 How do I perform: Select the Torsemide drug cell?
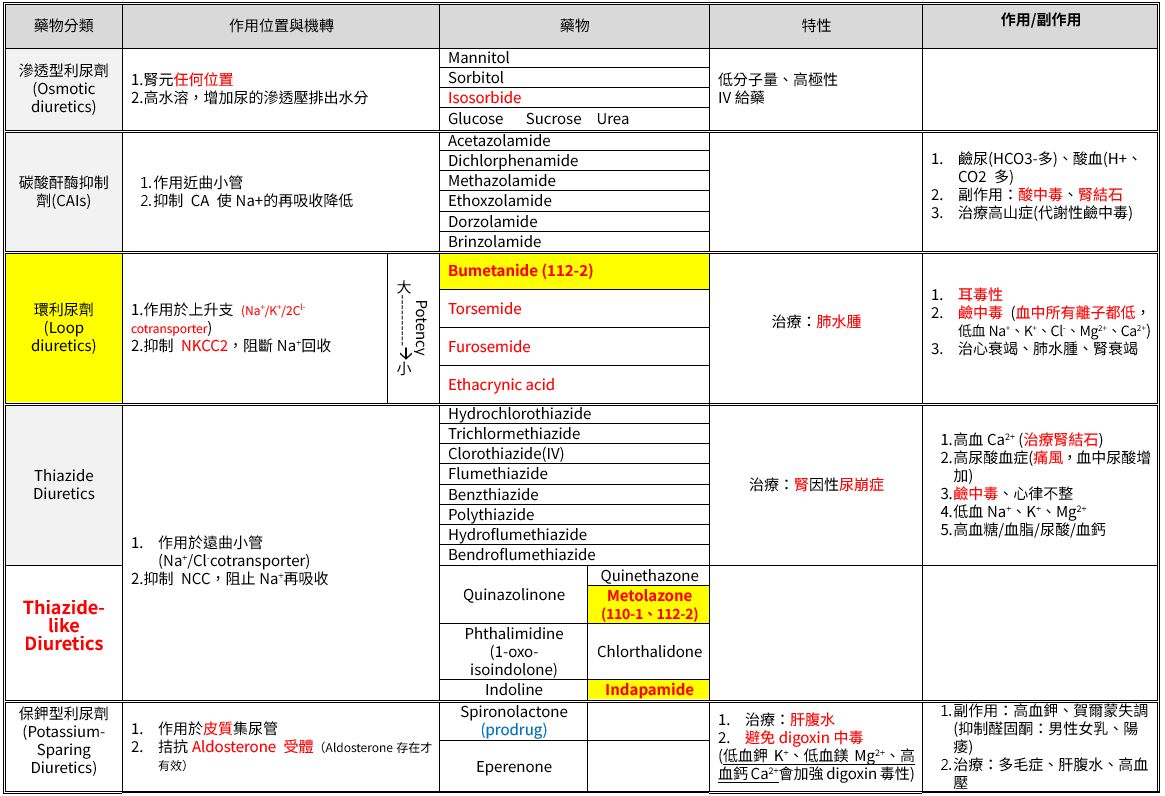(x=574, y=309)
